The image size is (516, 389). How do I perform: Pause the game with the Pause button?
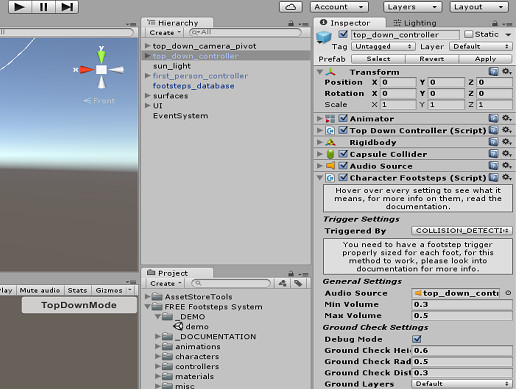tap(43, 7)
